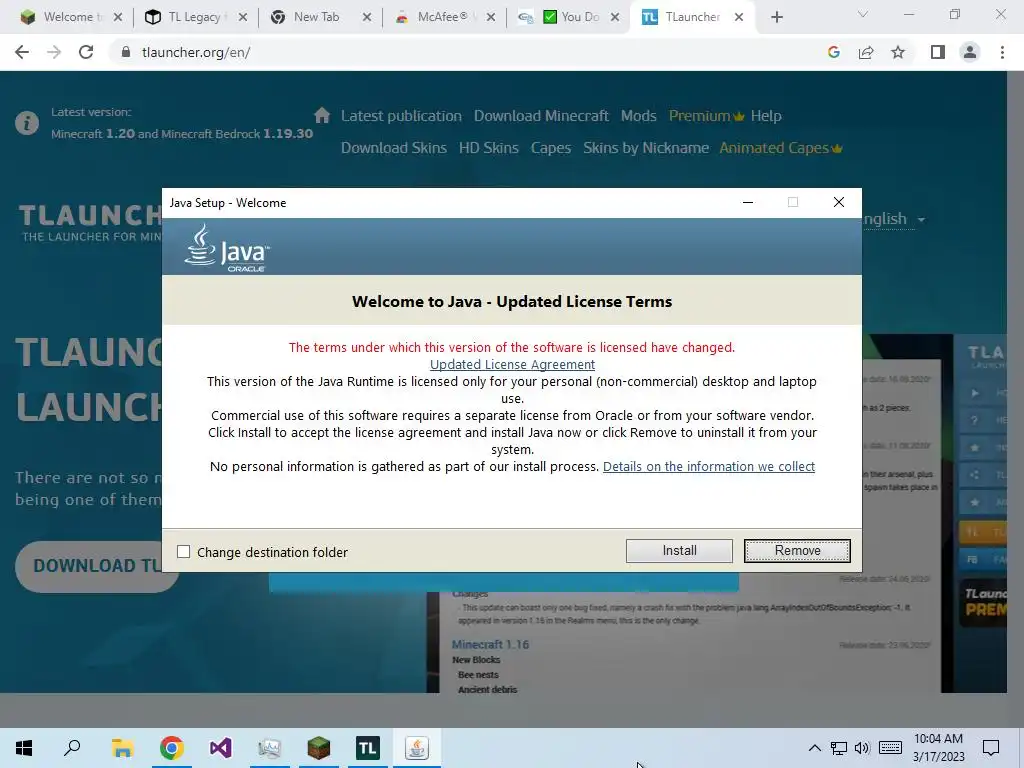1024x768 pixels.
Task: Open Chrome three-dot menu
Action: pos(1002,52)
